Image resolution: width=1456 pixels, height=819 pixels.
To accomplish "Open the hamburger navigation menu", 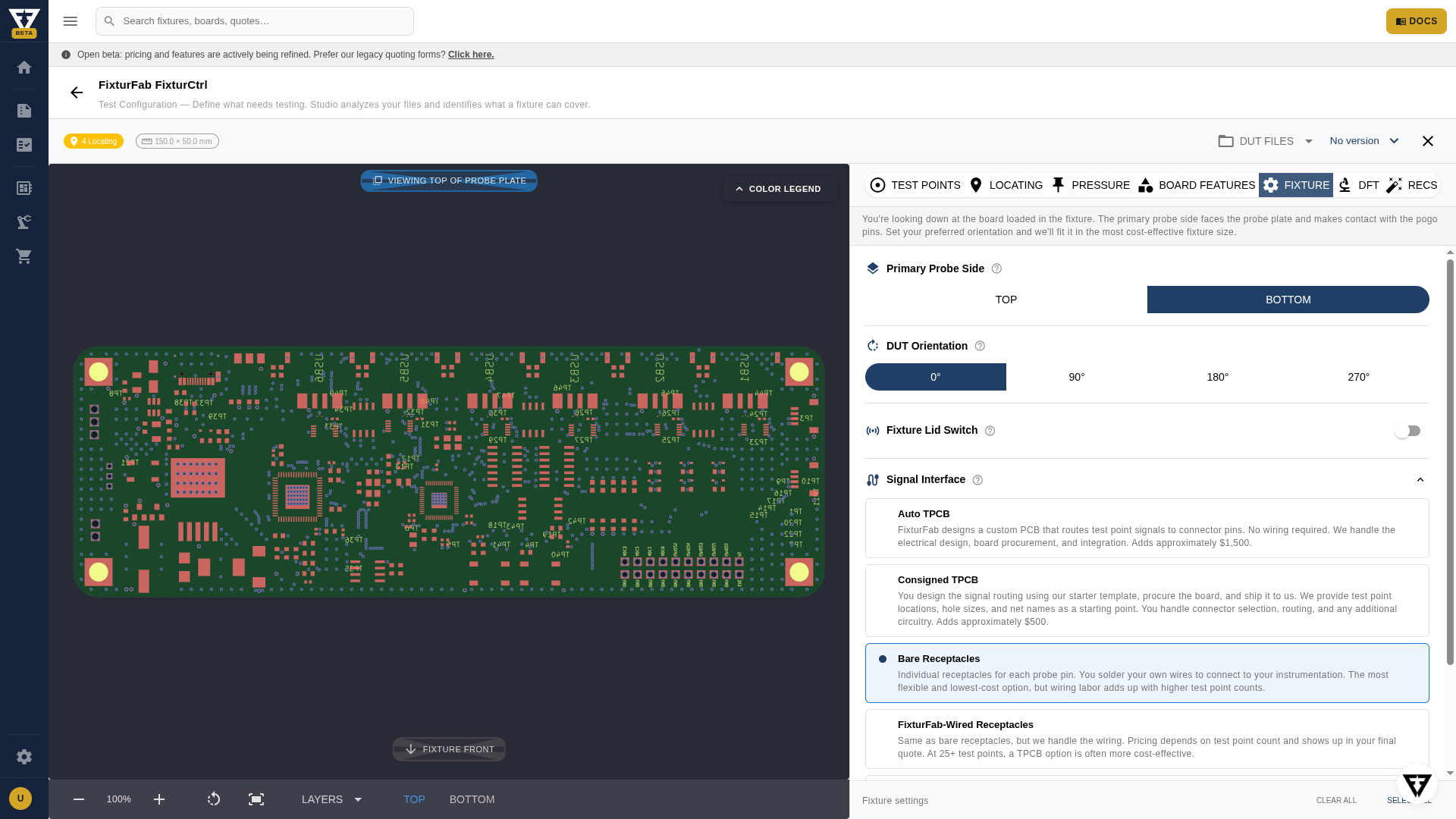I will tap(71, 21).
